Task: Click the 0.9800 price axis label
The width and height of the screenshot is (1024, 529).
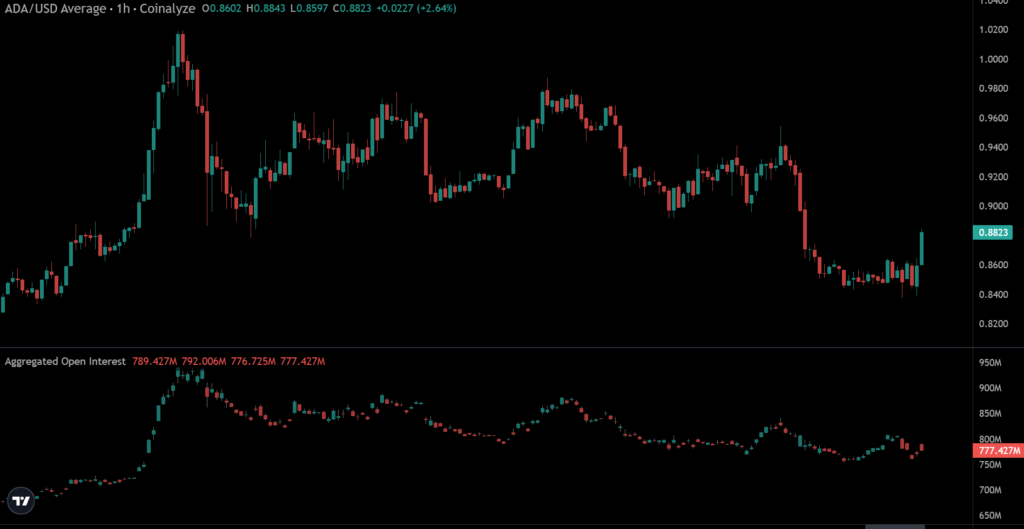Action: (993, 89)
